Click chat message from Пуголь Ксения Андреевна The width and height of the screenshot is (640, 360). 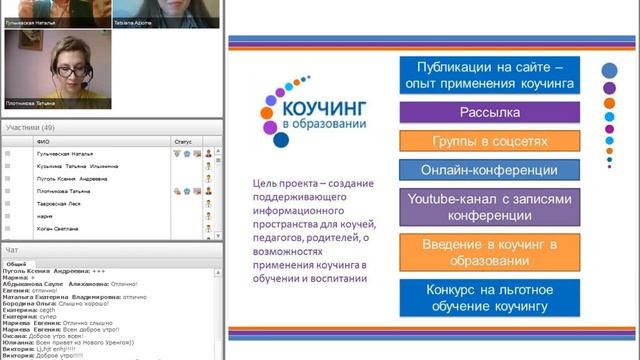(x=54, y=271)
